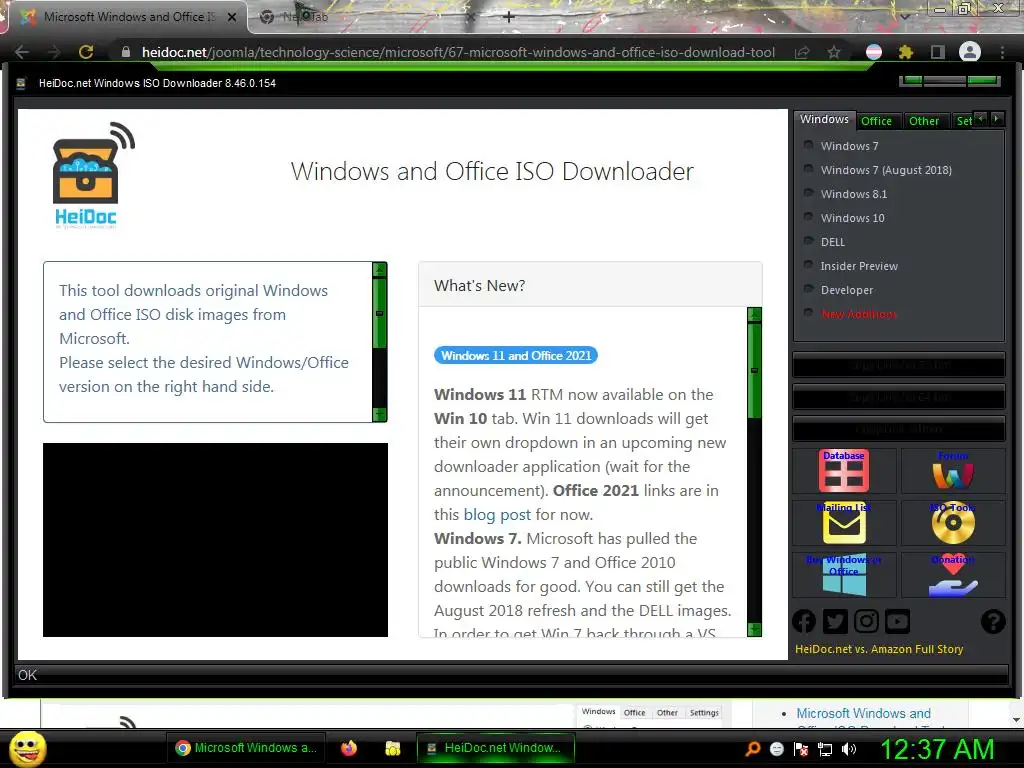Open the YouTube icon in downloader
This screenshot has width=1024, height=768.
(x=898, y=622)
